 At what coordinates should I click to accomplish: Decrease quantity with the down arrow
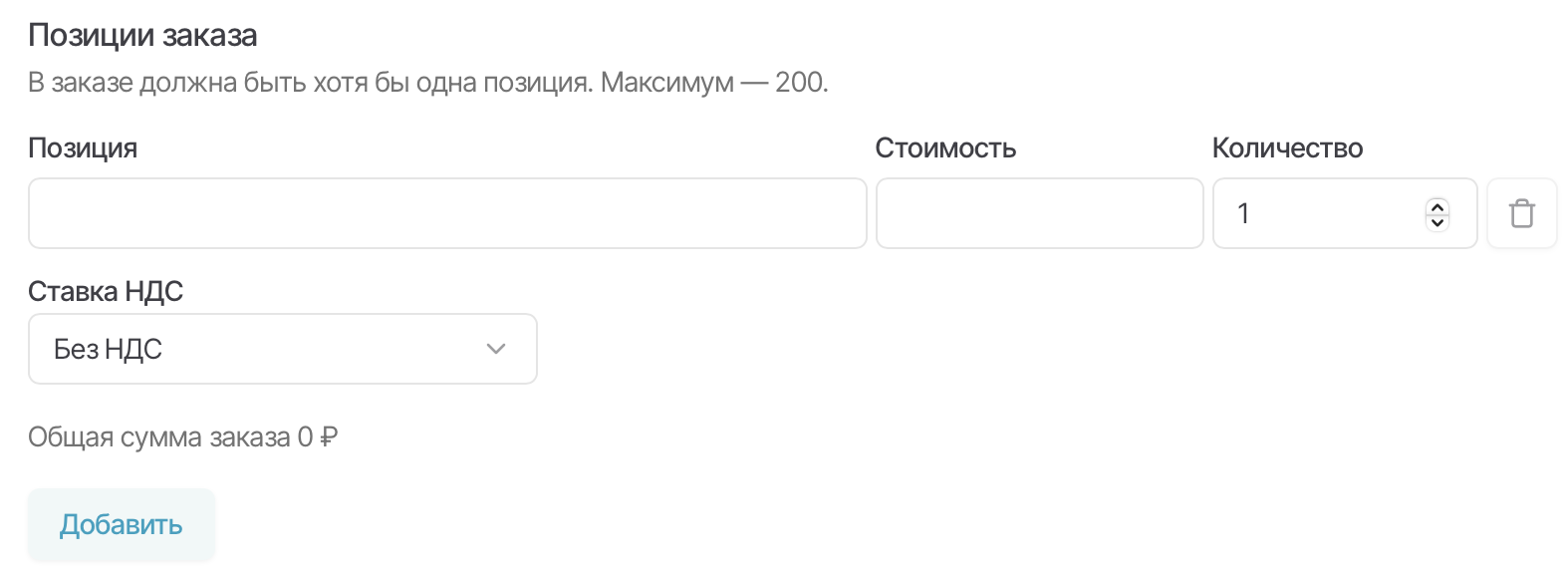[1437, 222]
